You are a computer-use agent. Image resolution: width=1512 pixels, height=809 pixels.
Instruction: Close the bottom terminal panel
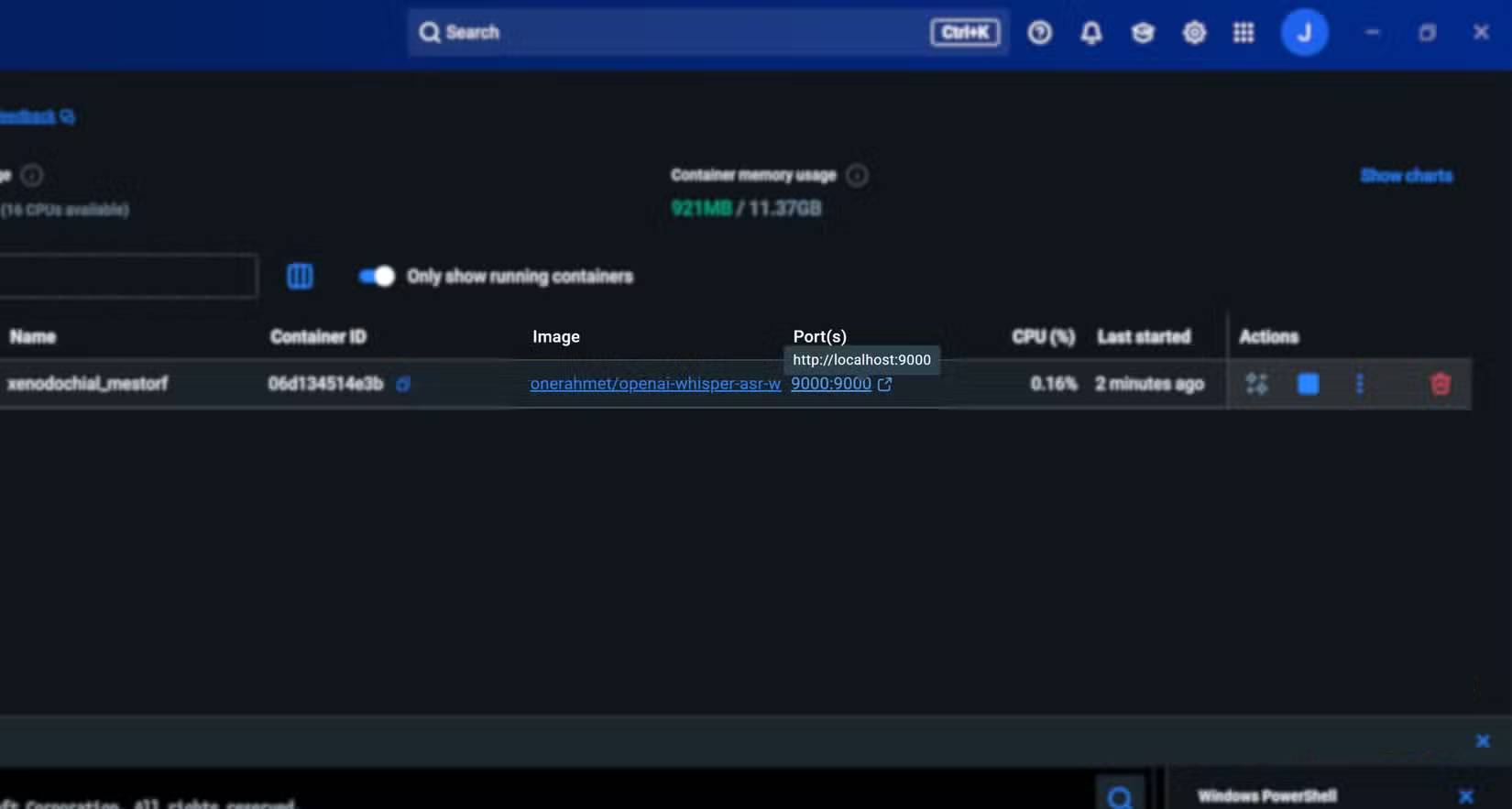[x=1483, y=740]
